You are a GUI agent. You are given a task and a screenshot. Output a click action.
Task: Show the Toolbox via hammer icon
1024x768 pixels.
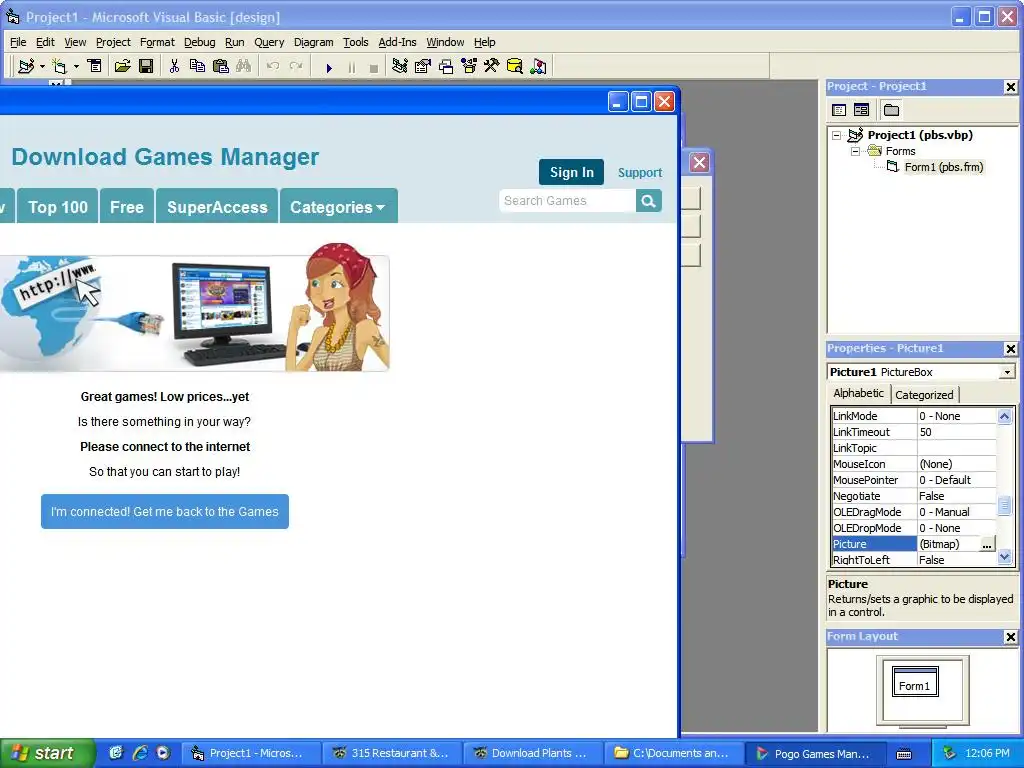[x=492, y=66]
